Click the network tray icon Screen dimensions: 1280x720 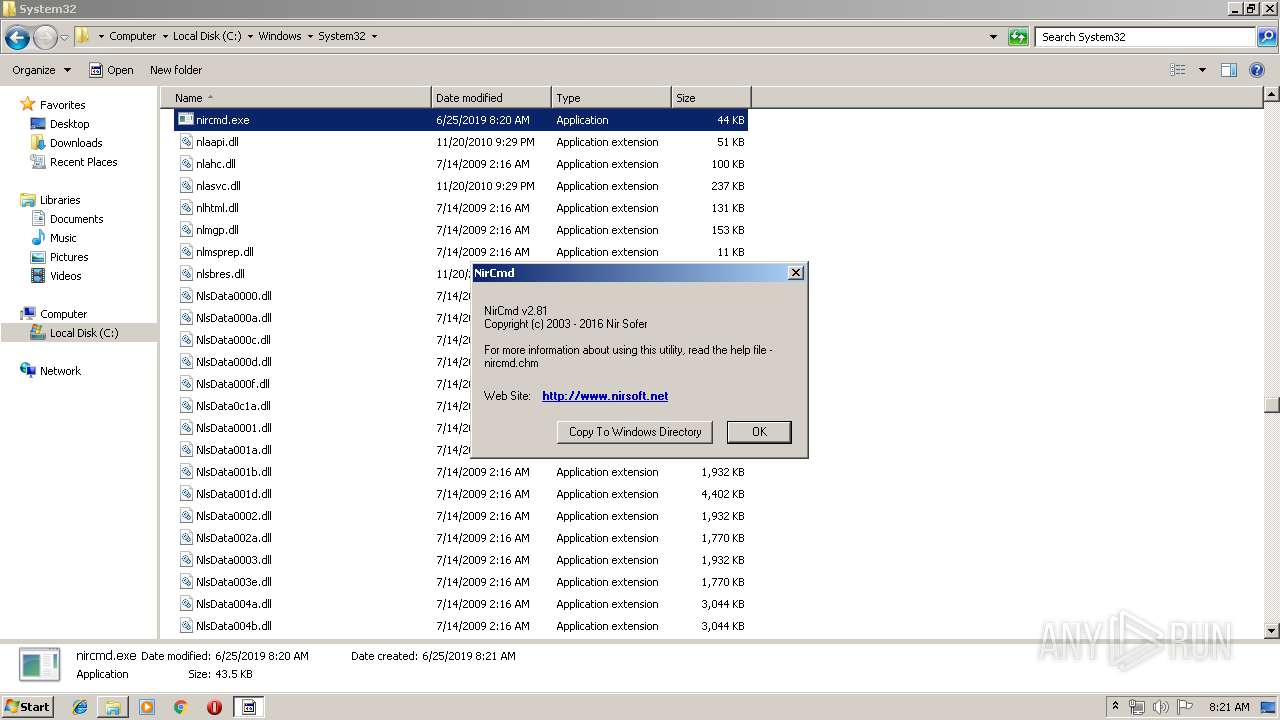1137,707
